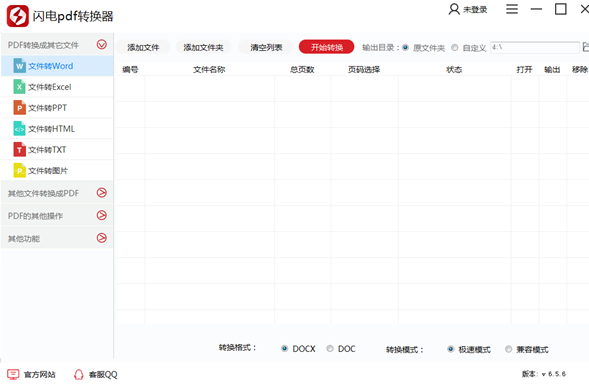Open the hamburger menu in title bar
This screenshot has width=589, height=384.
(x=512, y=9)
